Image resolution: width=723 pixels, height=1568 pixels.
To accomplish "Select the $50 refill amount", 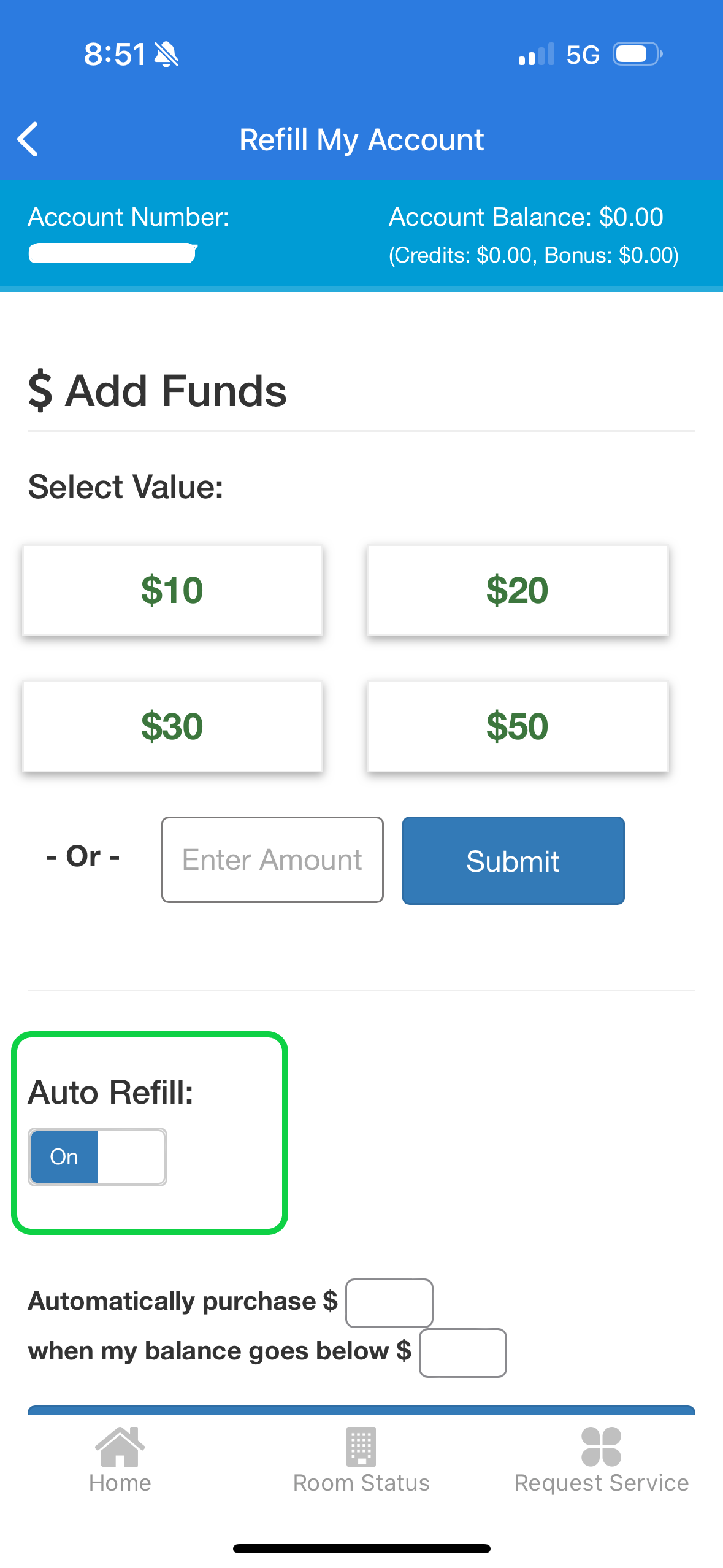I will click(x=517, y=726).
